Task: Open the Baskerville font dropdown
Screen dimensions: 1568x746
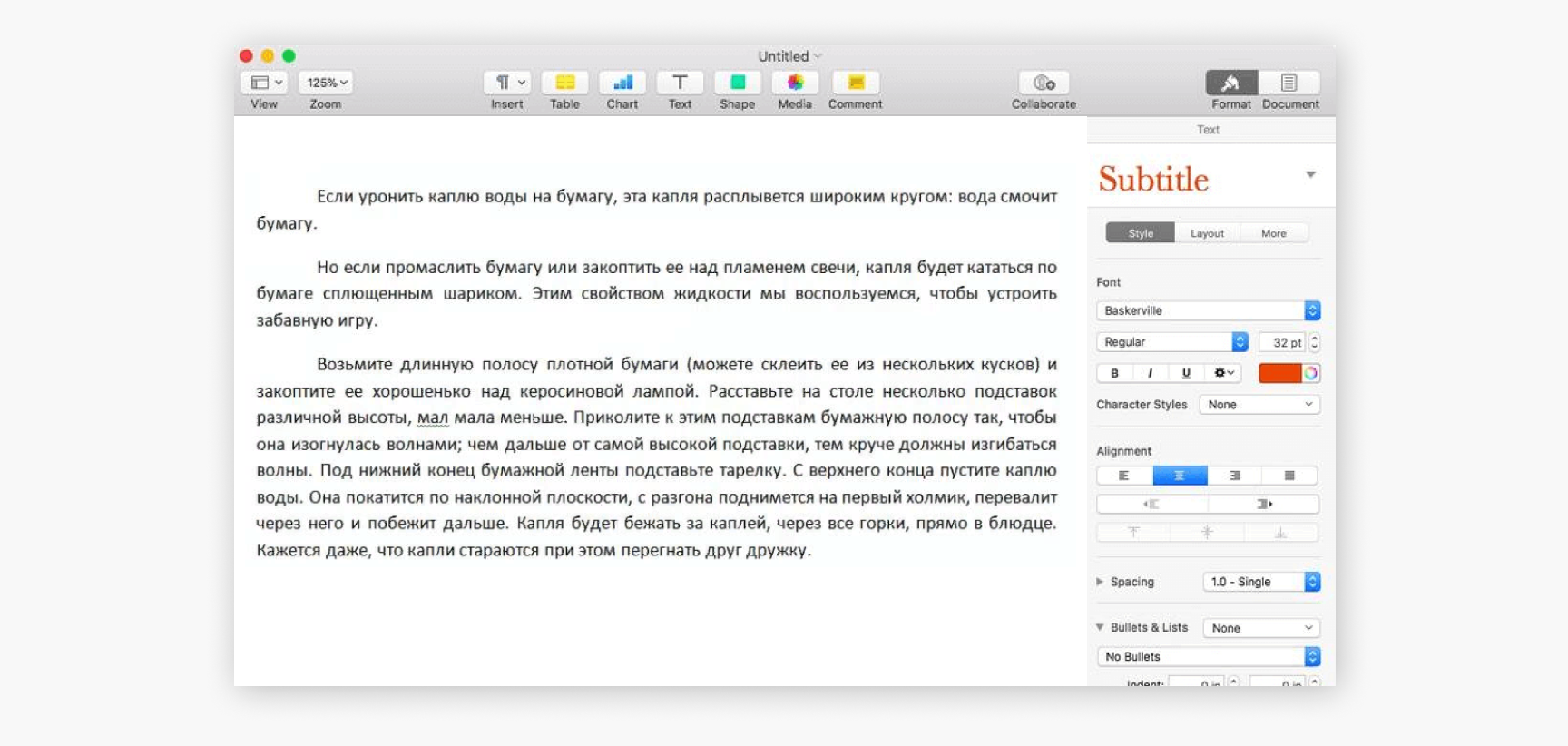Action: 1208,310
